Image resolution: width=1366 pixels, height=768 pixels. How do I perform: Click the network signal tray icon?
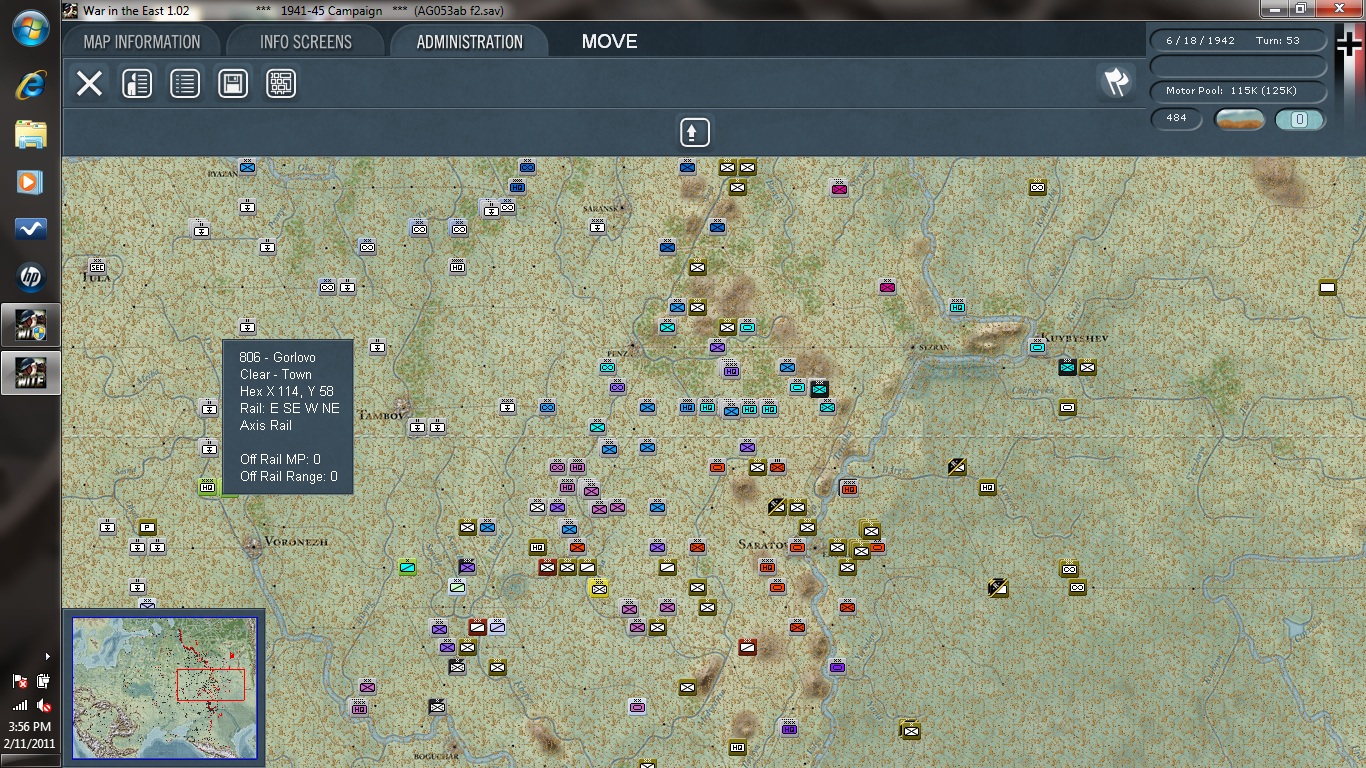click(20, 705)
